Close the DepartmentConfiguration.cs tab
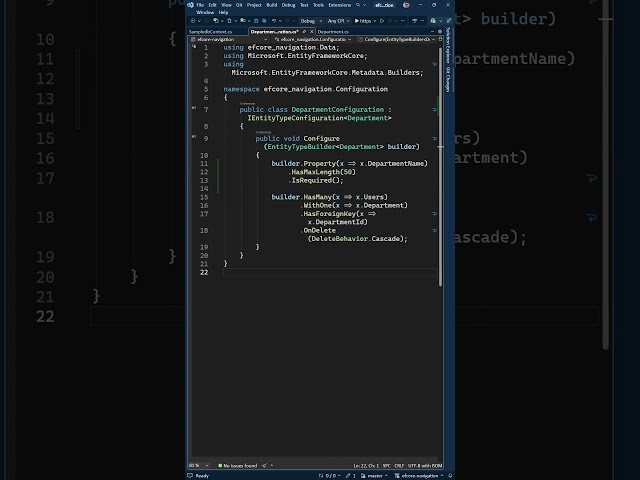Screen dimensions: 640x480 click(x=312, y=31)
